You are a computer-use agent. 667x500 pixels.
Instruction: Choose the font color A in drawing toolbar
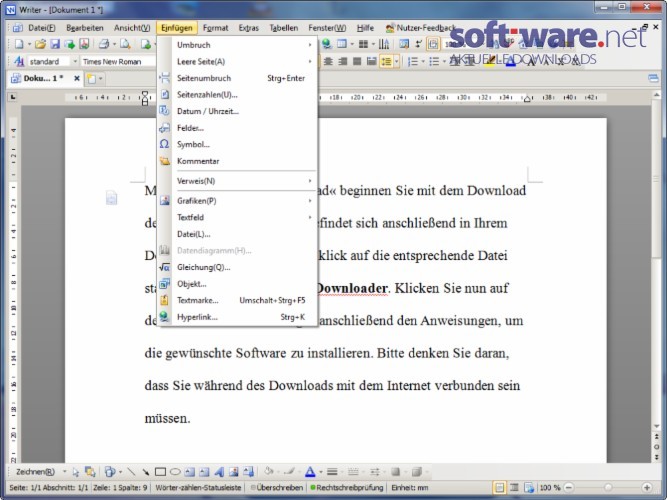(310, 471)
